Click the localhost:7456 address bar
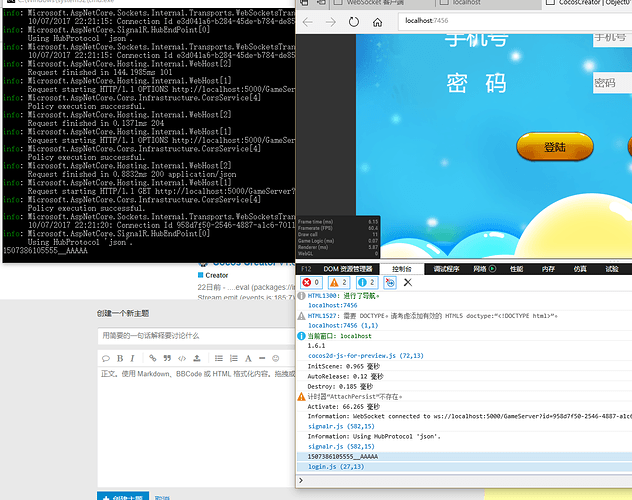The width and height of the screenshot is (632, 500). click(x=515, y=21)
